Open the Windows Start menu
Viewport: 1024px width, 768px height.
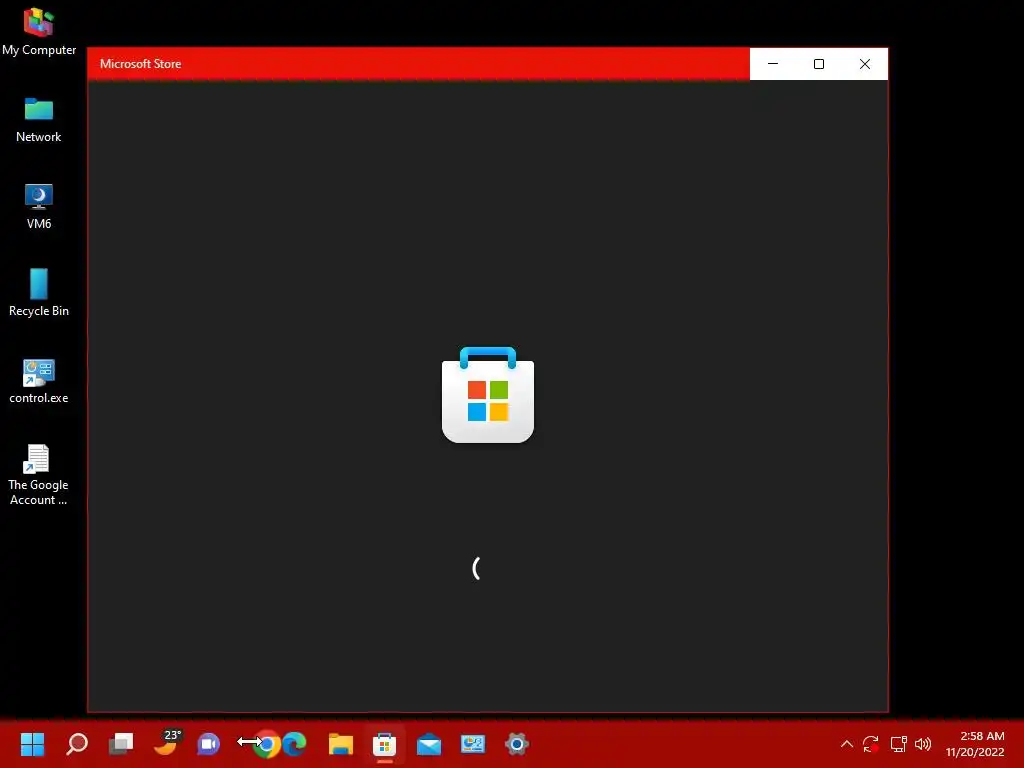pyautogui.click(x=32, y=744)
